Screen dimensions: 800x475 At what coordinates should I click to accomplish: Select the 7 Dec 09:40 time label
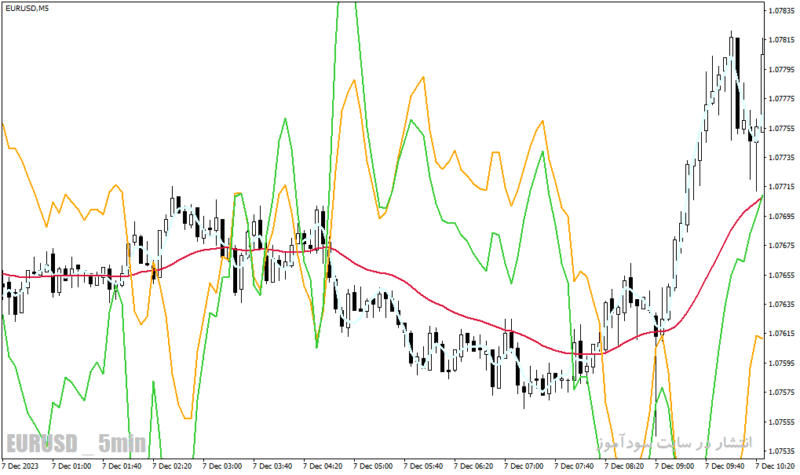[725, 466]
